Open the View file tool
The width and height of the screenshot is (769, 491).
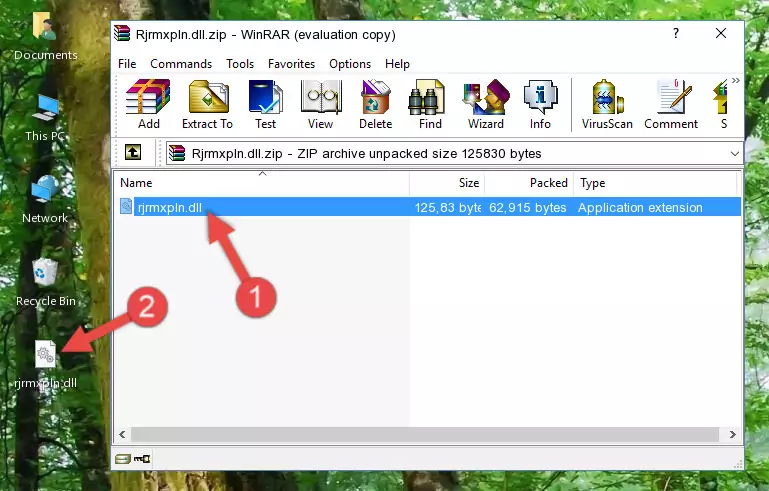321,104
